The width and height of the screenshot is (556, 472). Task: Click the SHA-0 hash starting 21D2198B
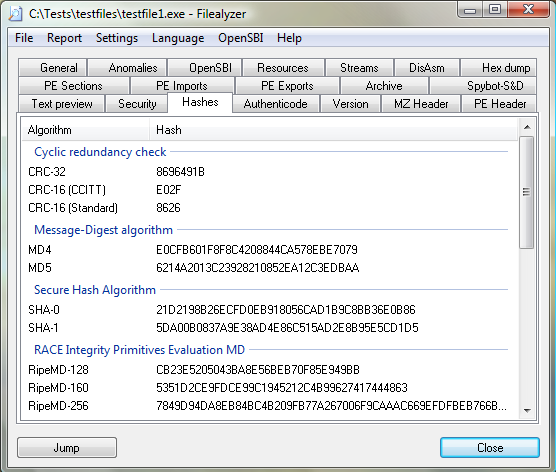coord(286,310)
